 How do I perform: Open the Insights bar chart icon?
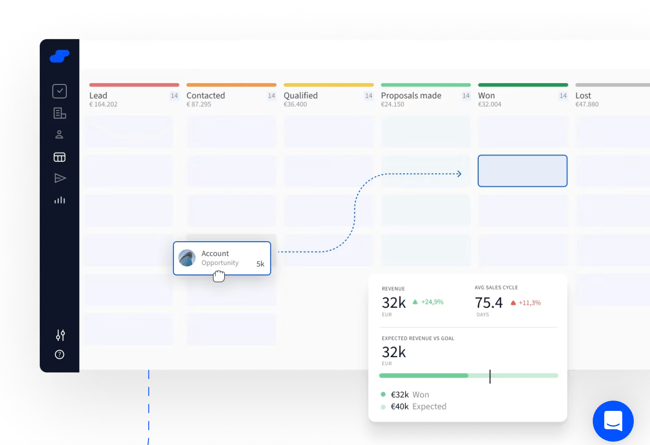(60, 200)
